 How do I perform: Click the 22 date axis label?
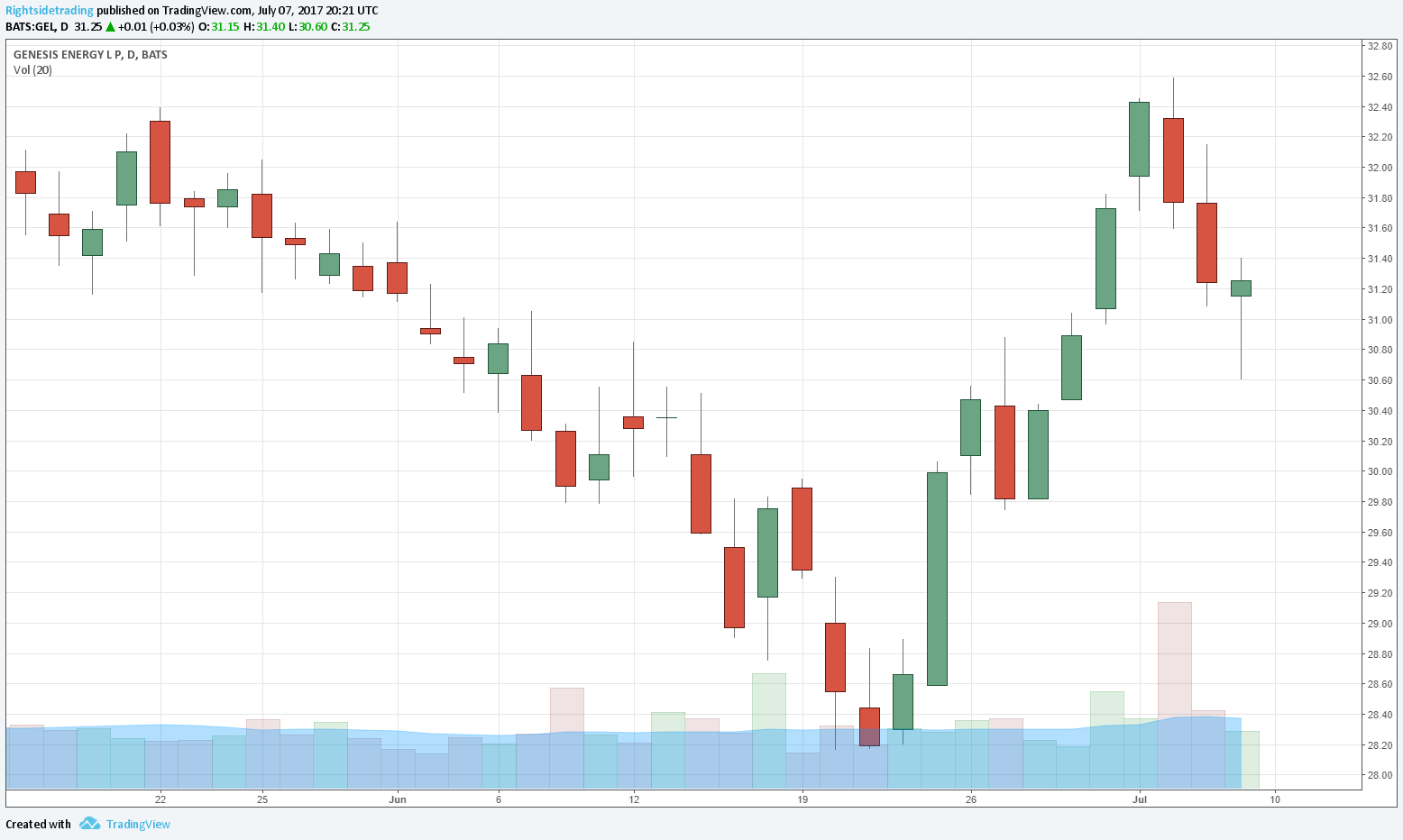coord(160,799)
